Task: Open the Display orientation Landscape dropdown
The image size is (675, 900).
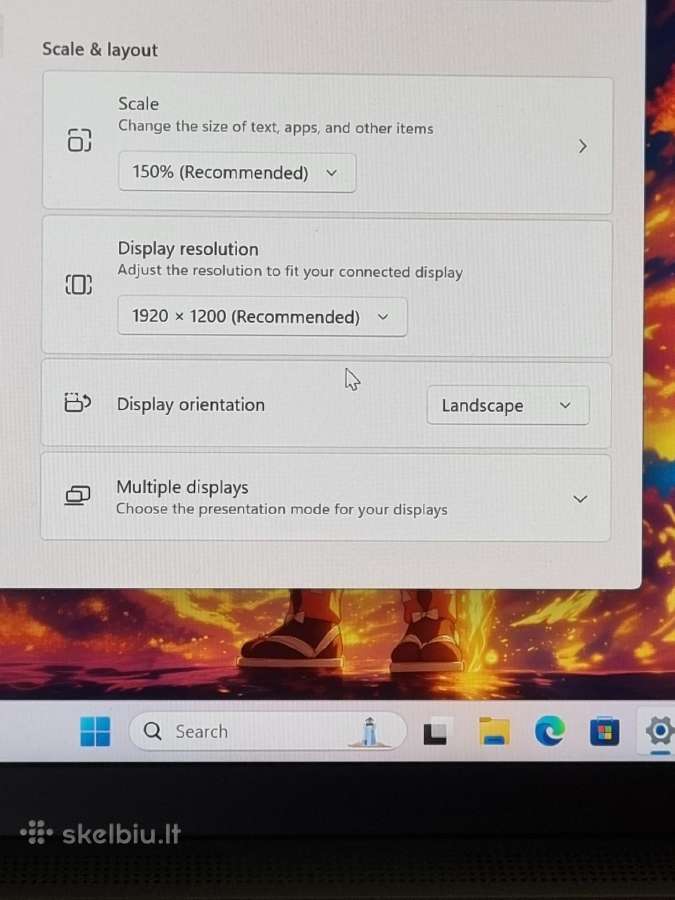Action: [x=508, y=405]
